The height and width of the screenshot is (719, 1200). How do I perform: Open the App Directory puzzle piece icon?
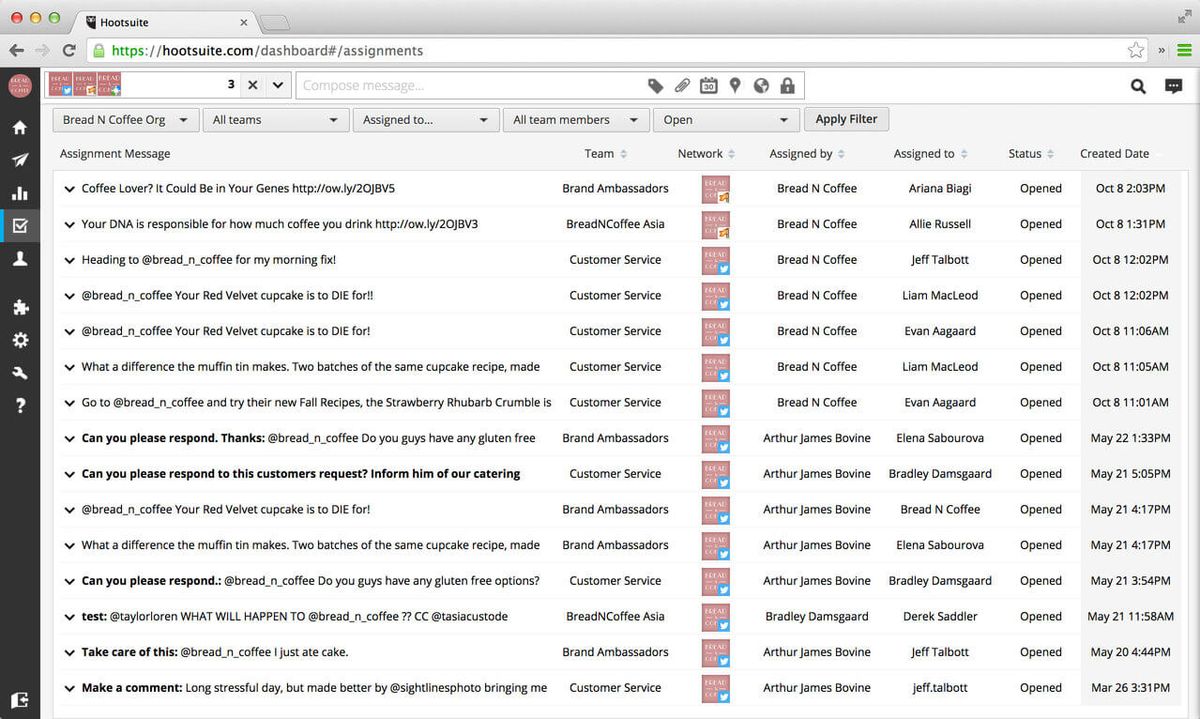[19, 307]
